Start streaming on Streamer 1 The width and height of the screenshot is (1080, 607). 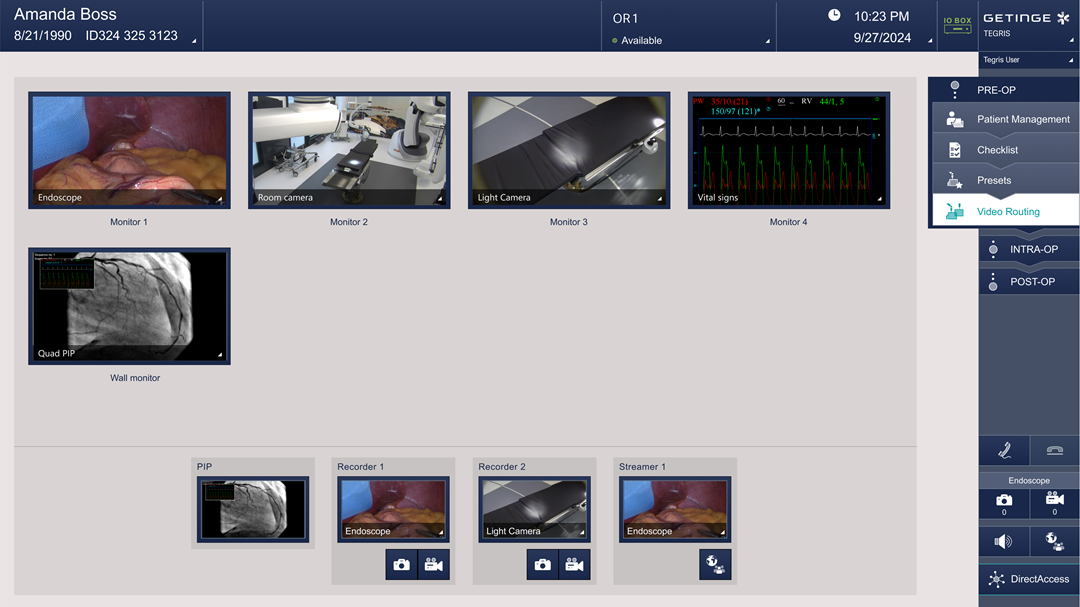715,565
